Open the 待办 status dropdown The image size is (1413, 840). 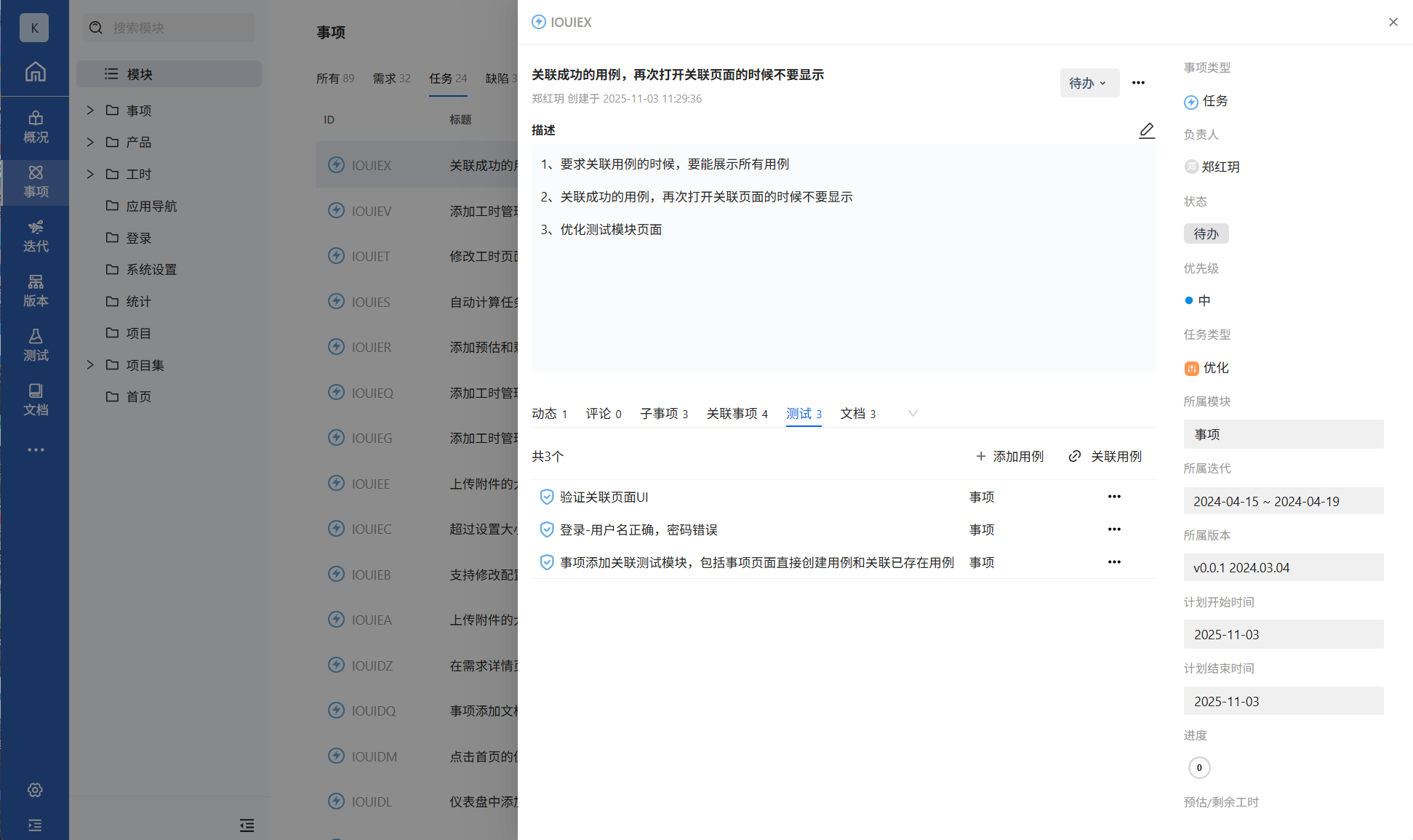click(1088, 83)
